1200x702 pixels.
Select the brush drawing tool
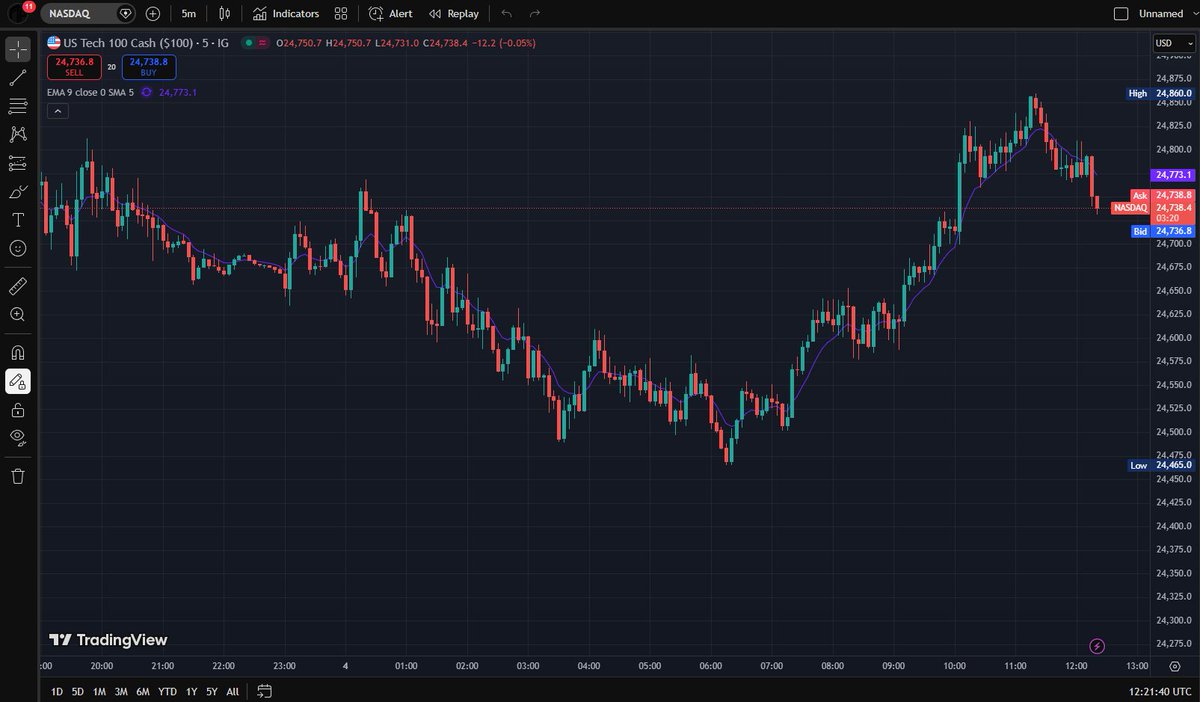18,191
